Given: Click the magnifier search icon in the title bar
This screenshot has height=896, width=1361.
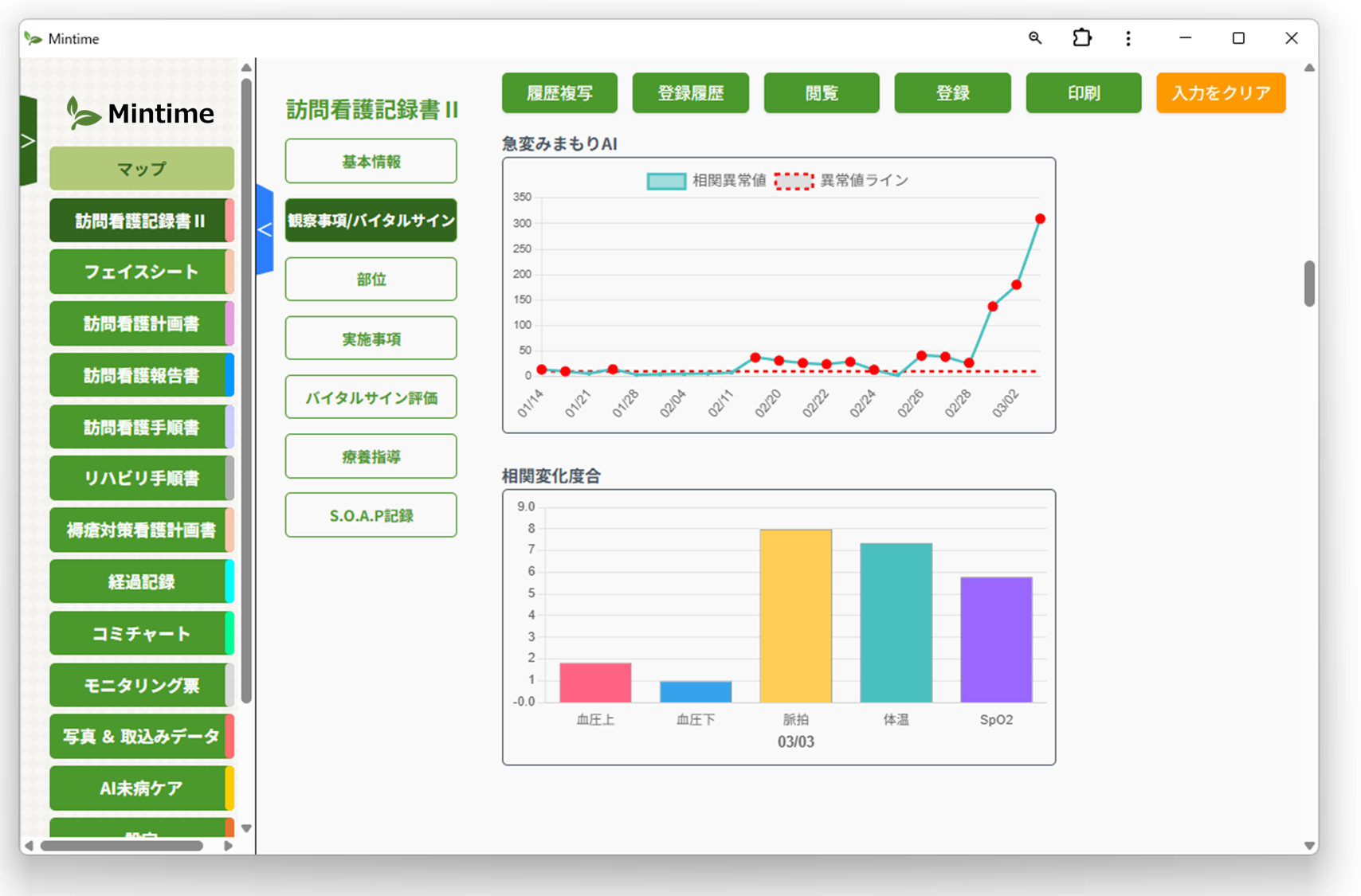Looking at the screenshot, I should (1035, 37).
